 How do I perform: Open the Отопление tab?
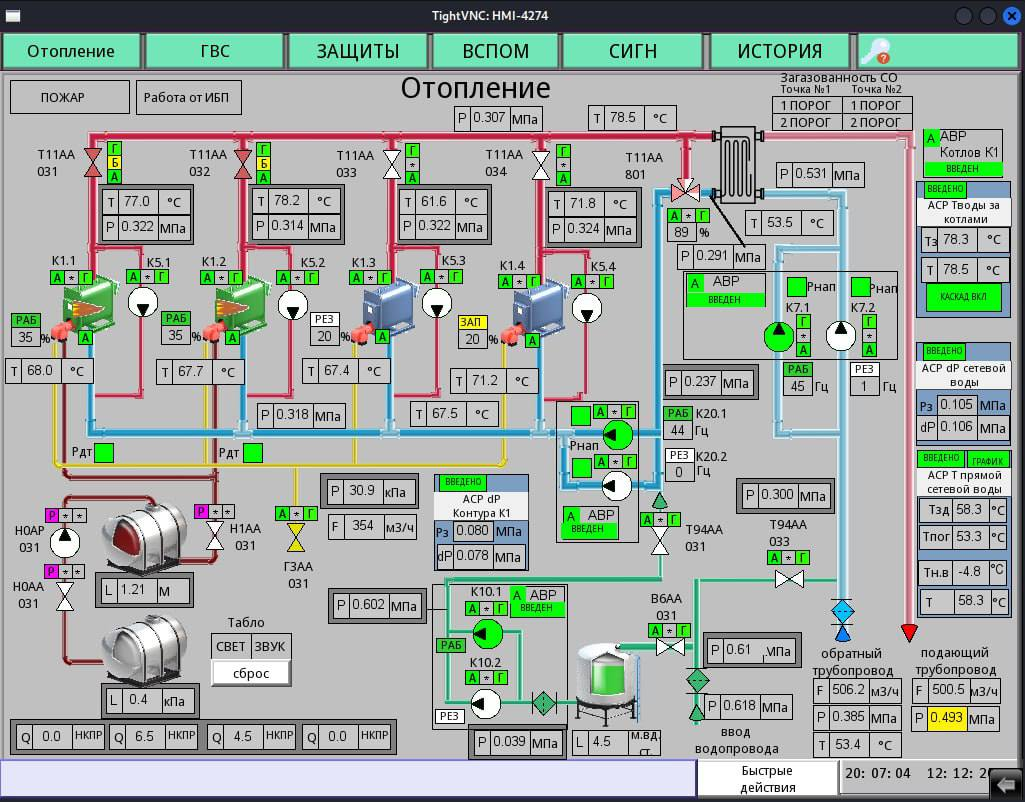point(71,51)
